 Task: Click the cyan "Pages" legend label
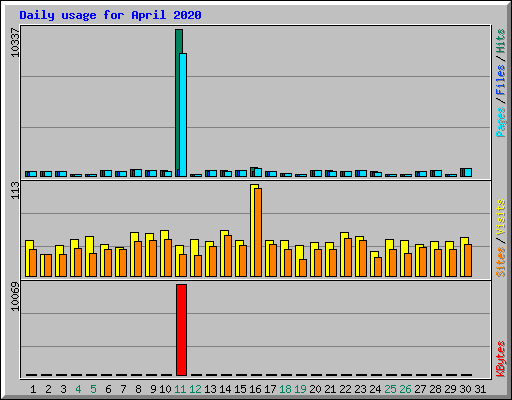click(501, 122)
